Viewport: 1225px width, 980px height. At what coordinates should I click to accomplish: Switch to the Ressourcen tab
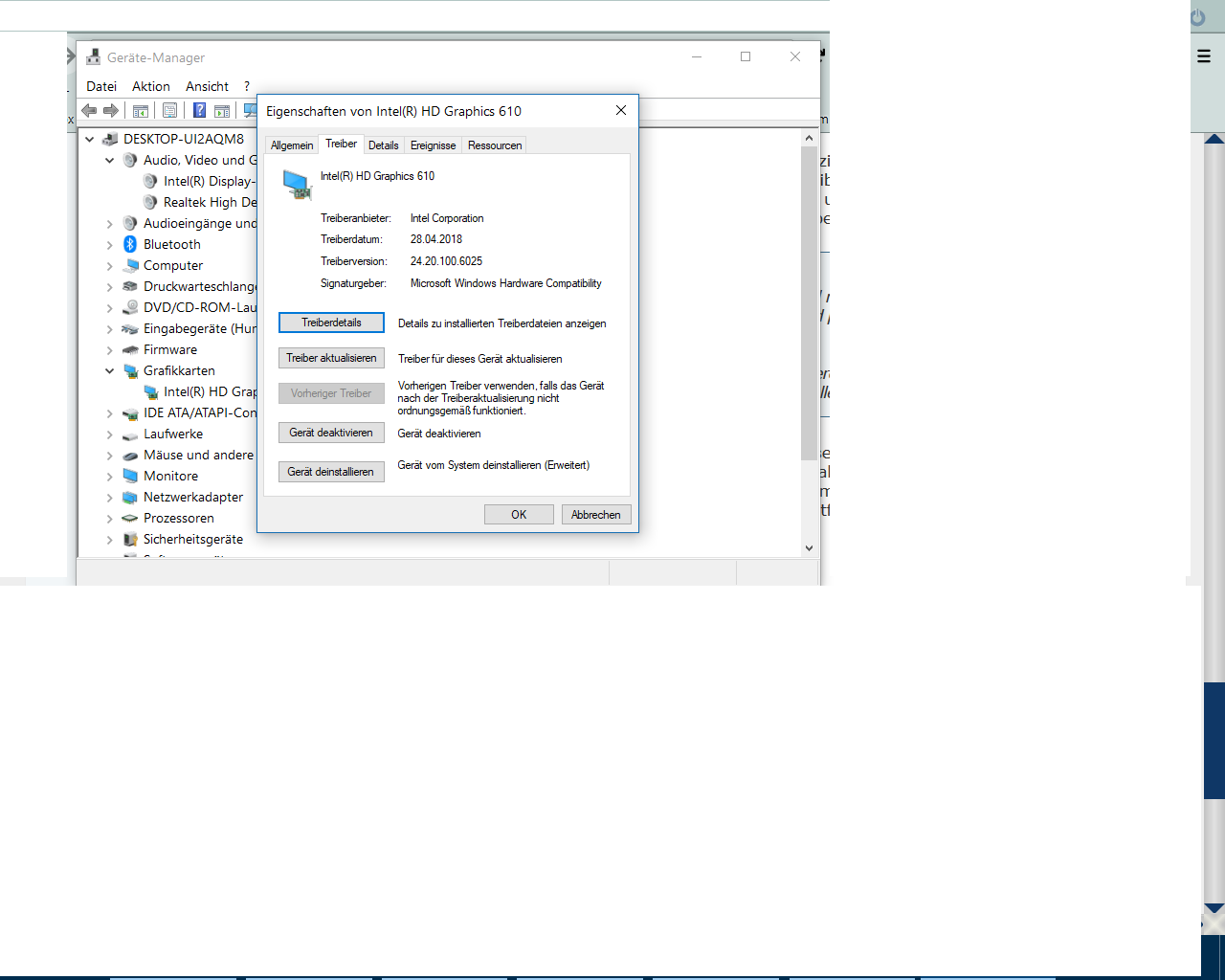(x=495, y=145)
